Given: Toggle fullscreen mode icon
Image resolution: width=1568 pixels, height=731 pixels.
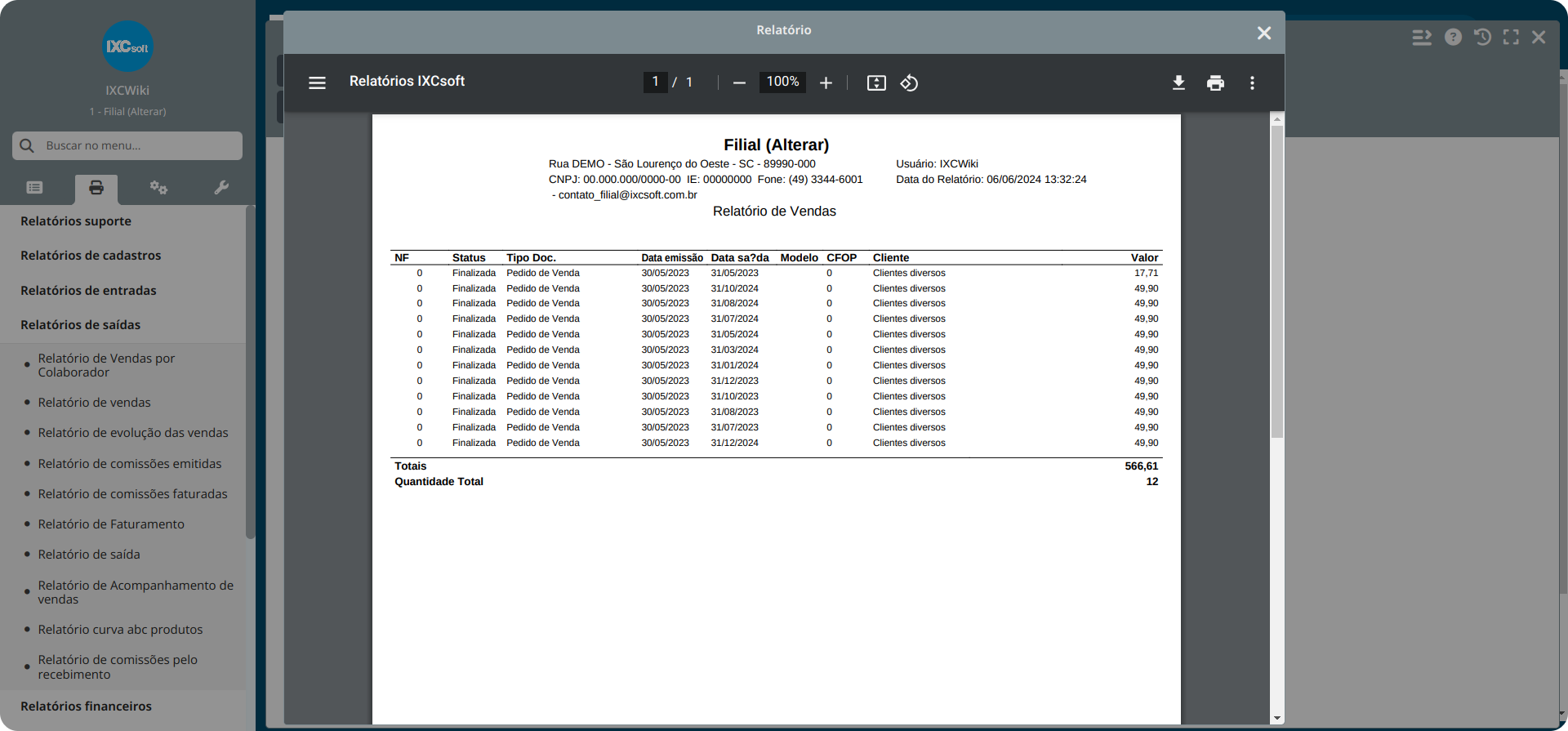Looking at the screenshot, I should click(x=1511, y=37).
